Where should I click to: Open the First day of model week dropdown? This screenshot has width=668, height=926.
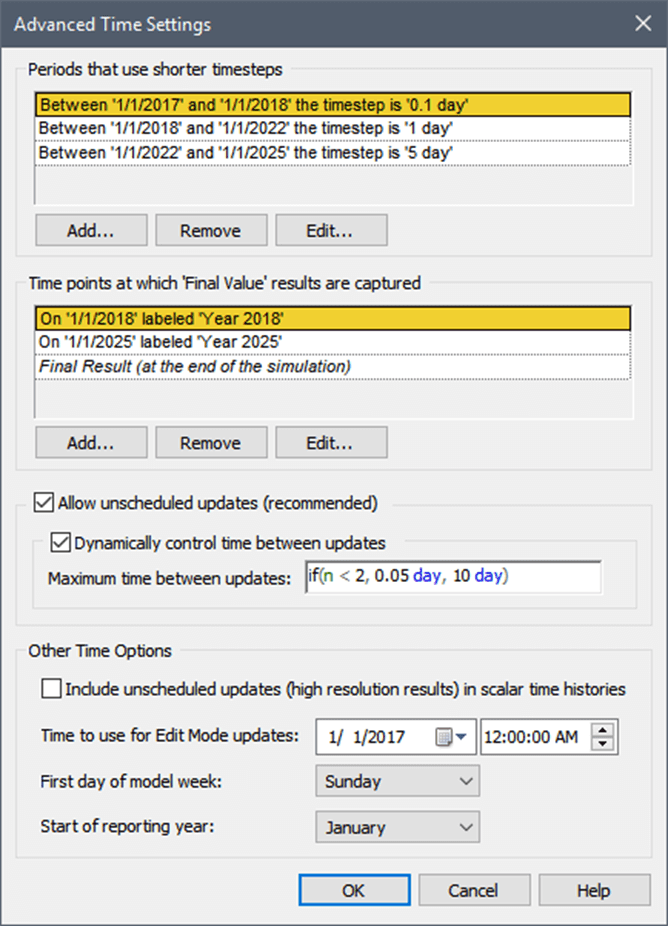397,781
